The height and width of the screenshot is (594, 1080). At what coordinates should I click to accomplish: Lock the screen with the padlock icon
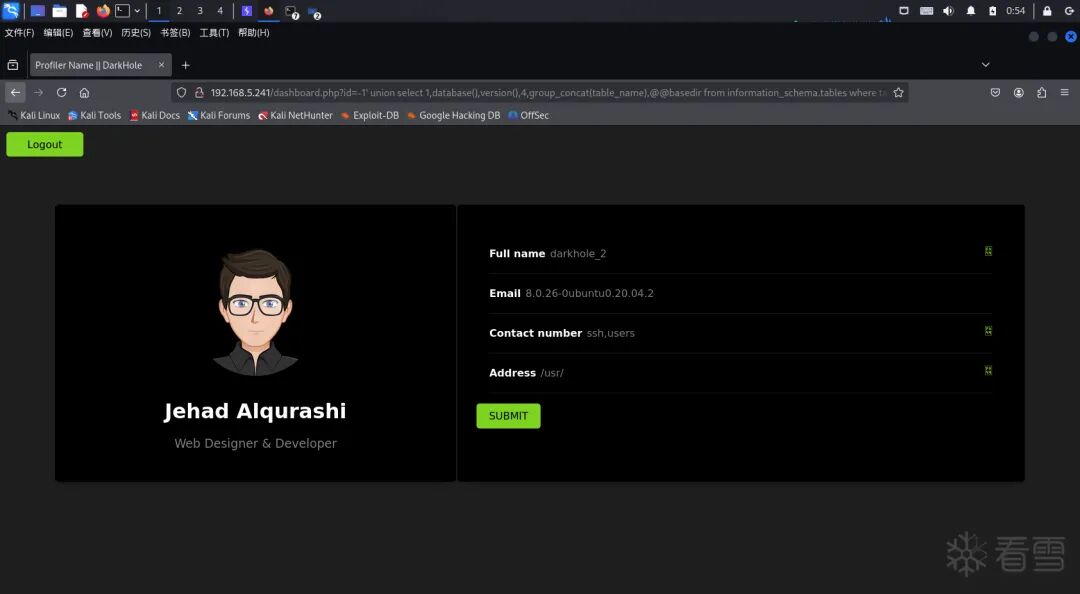(x=1047, y=11)
